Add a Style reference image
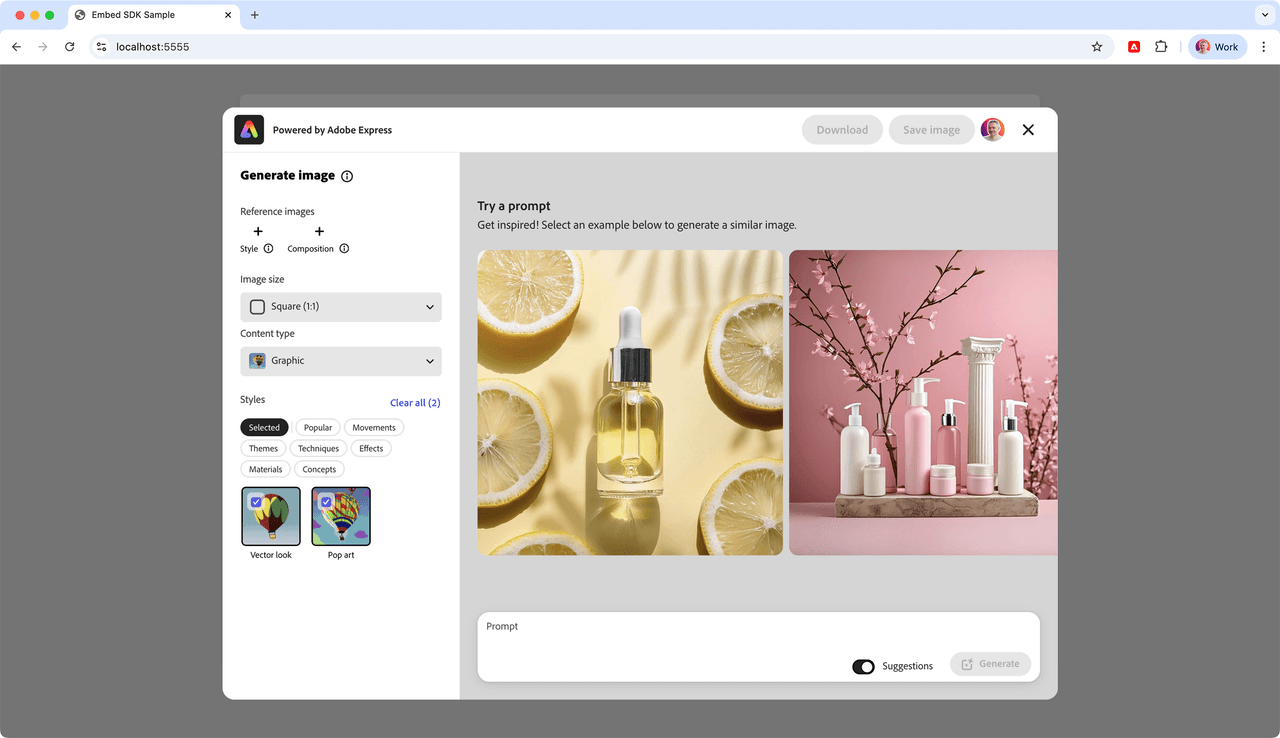This screenshot has width=1280, height=738. tap(258, 232)
